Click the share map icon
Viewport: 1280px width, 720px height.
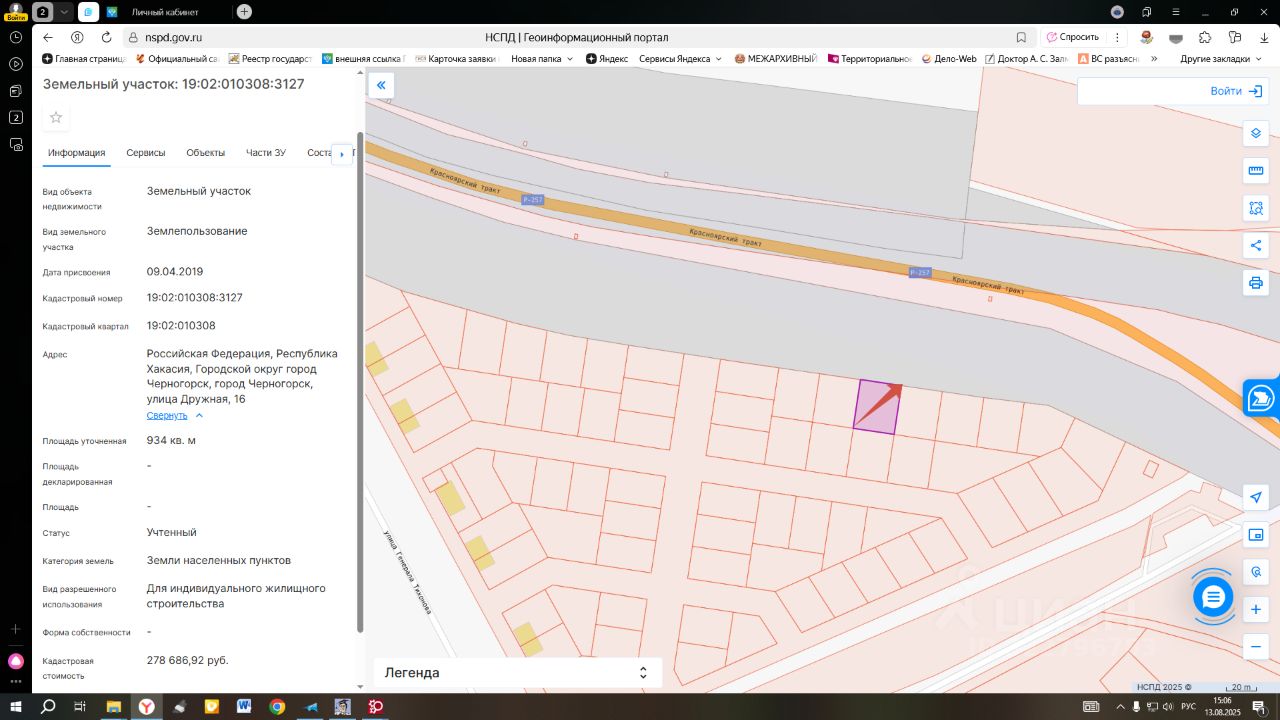pyautogui.click(x=1256, y=246)
